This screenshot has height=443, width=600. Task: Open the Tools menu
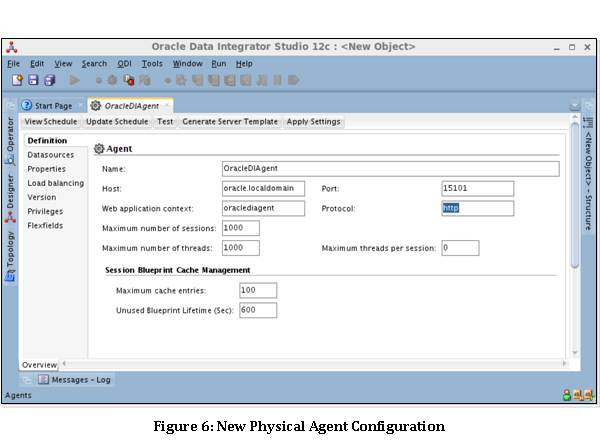(x=152, y=64)
